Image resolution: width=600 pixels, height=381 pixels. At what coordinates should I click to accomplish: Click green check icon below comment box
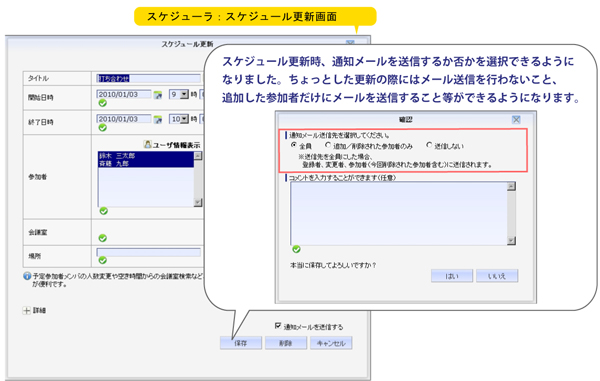(x=296, y=249)
